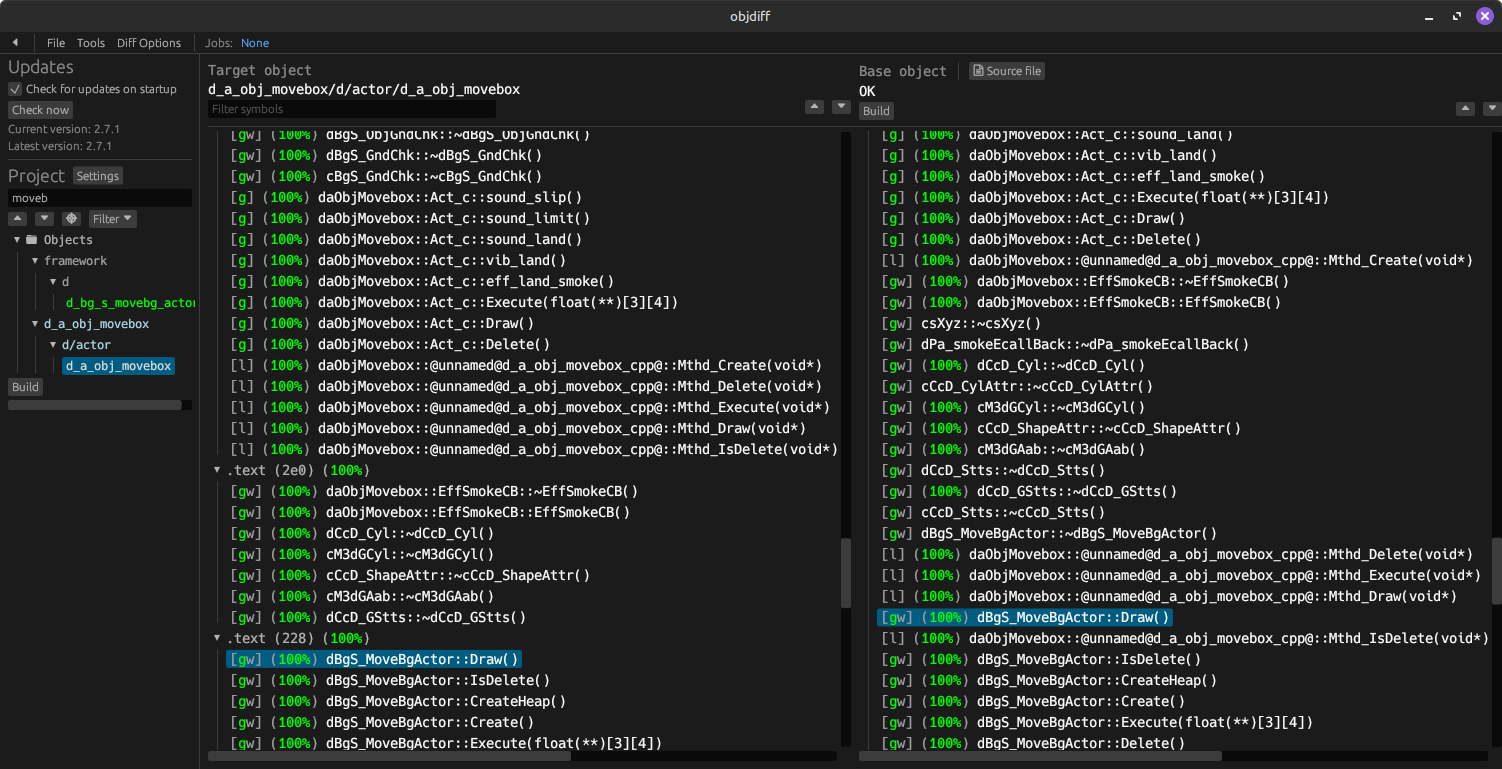The image size is (1502, 769).
Task: Click the crosshair locate-current-object icon
Action: (x=71, y=218)
